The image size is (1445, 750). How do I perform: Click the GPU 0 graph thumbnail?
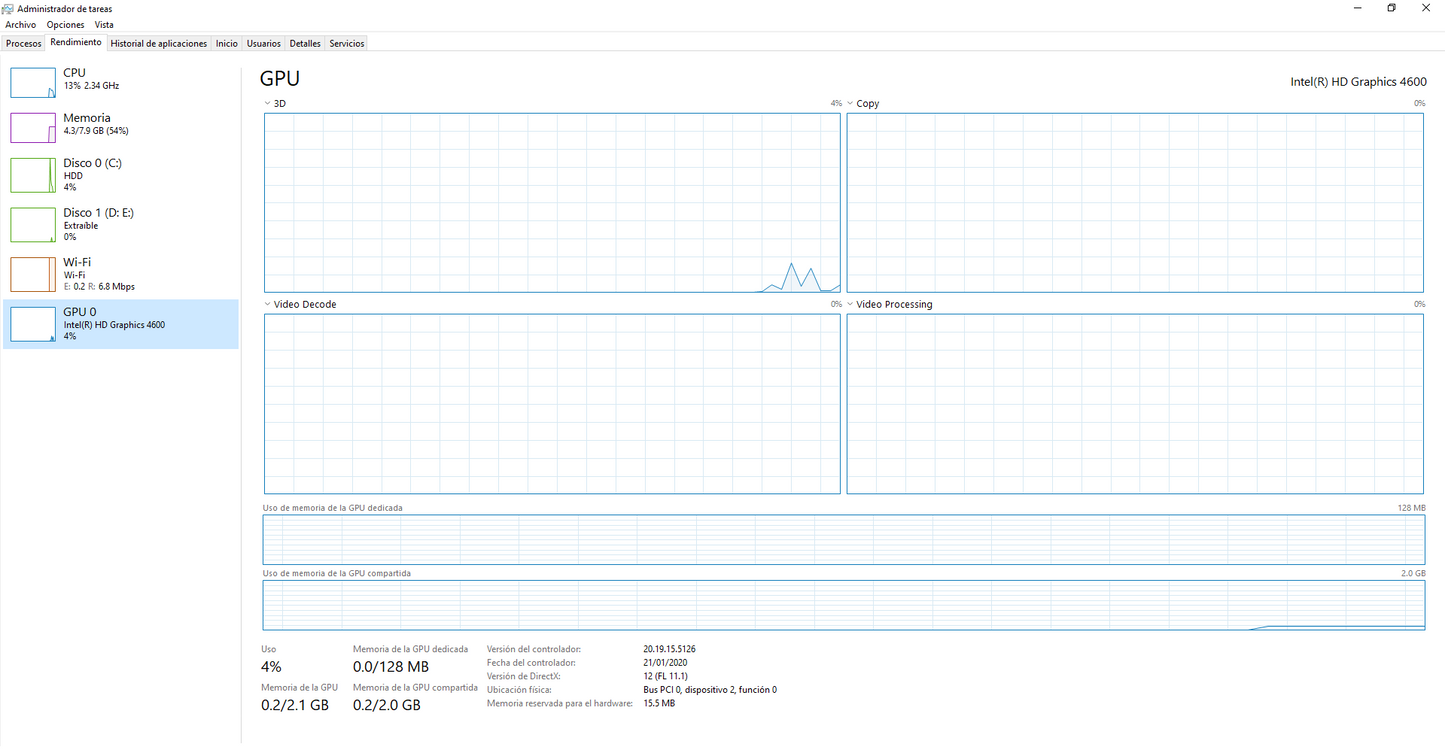(x=33, y=324)
